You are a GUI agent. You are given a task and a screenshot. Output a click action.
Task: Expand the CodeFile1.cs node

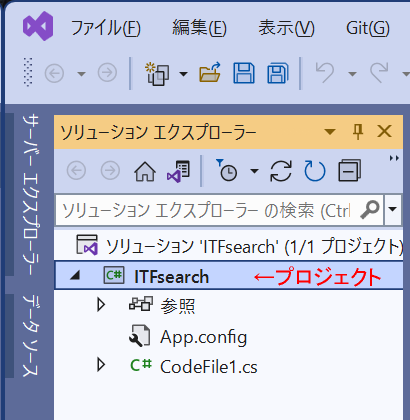click(x=101, y=365)
